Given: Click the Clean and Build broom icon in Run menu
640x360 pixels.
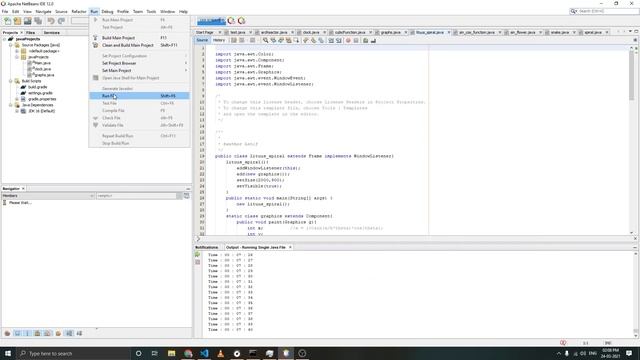Looking at the screenshot, I should pyautogui.click(x=96, y=45).
